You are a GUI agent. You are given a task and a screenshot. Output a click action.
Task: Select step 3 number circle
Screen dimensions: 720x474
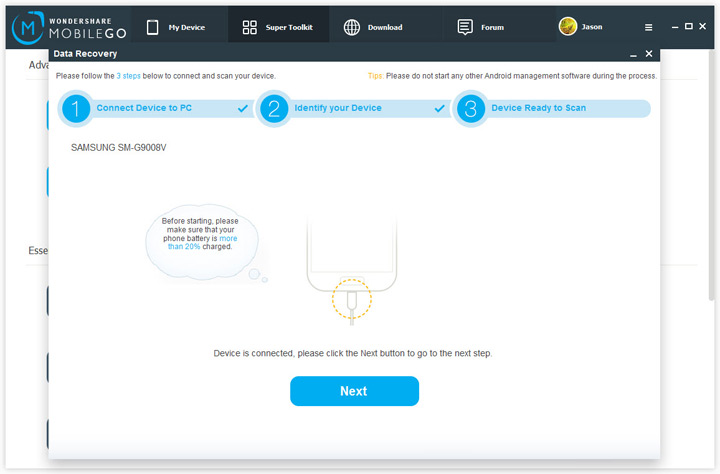pyautogui.click(x=471, y=109)
